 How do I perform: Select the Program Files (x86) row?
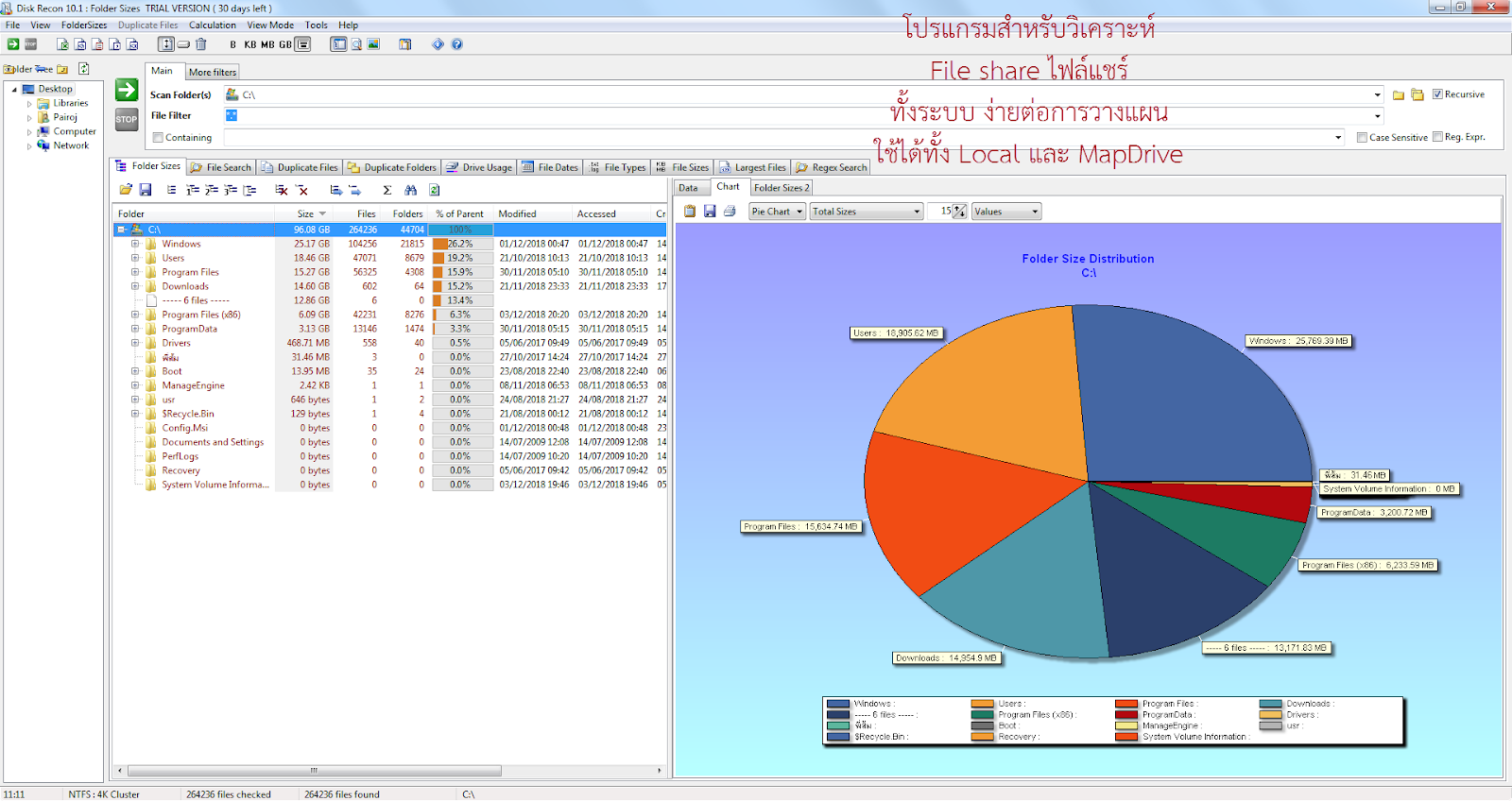[389, 315]
